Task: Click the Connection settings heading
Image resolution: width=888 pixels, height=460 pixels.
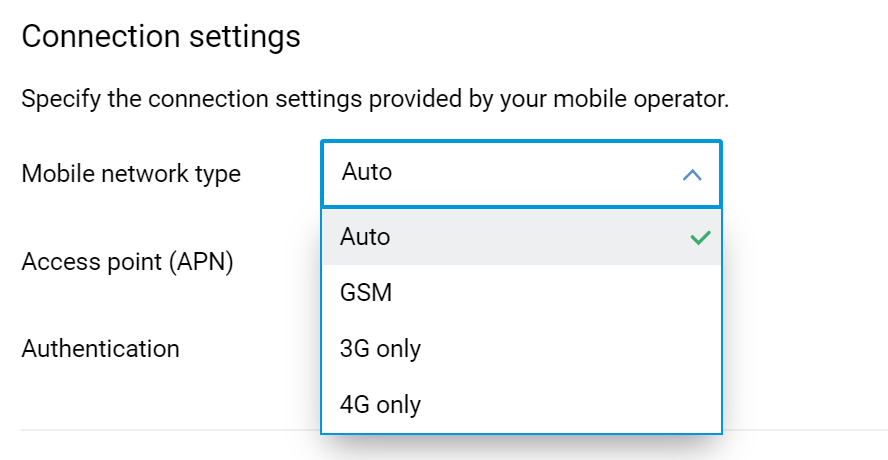Action: [x=161, y=37]
